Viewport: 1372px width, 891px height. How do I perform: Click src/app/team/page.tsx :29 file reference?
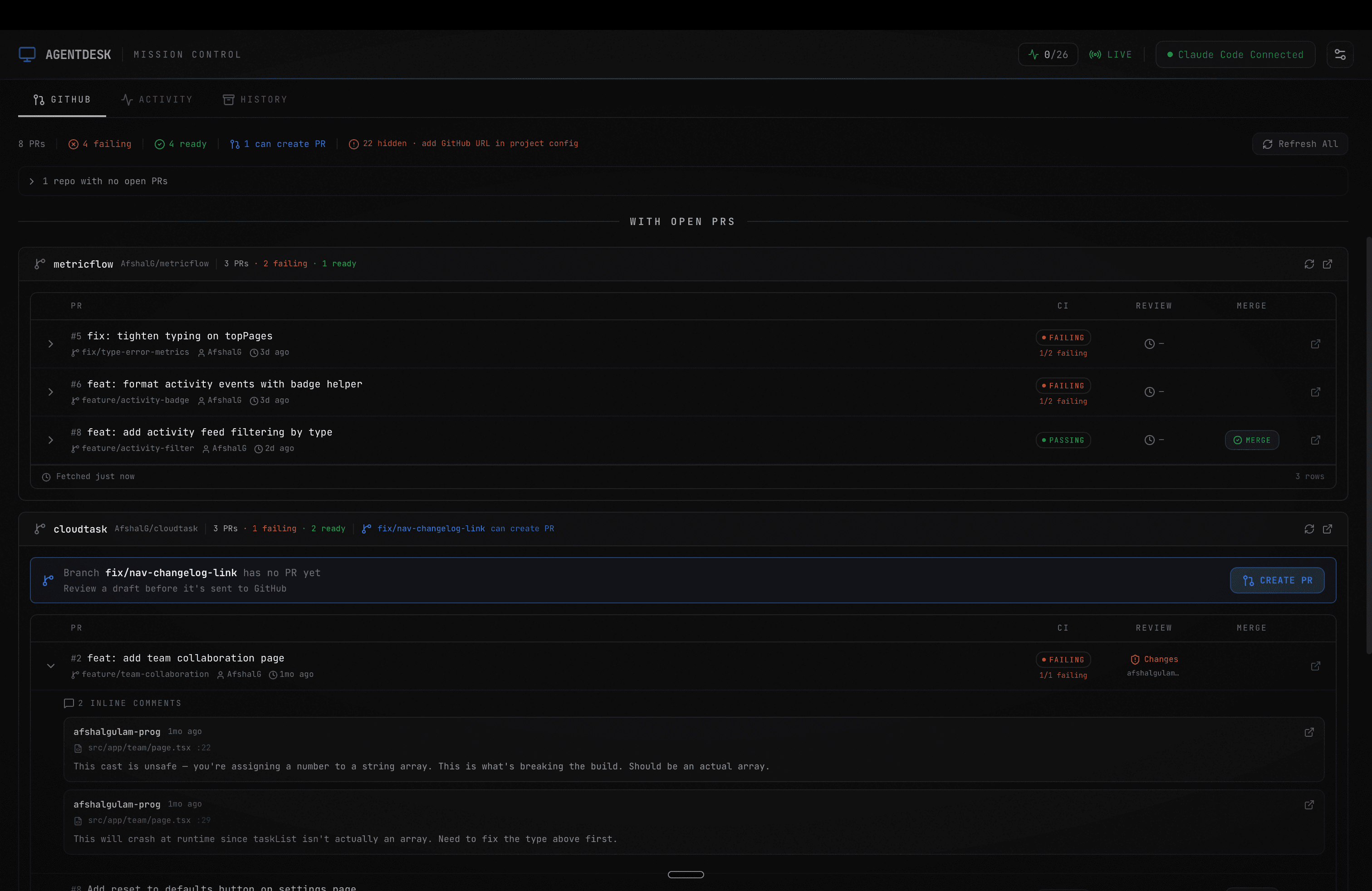point(142,821)
